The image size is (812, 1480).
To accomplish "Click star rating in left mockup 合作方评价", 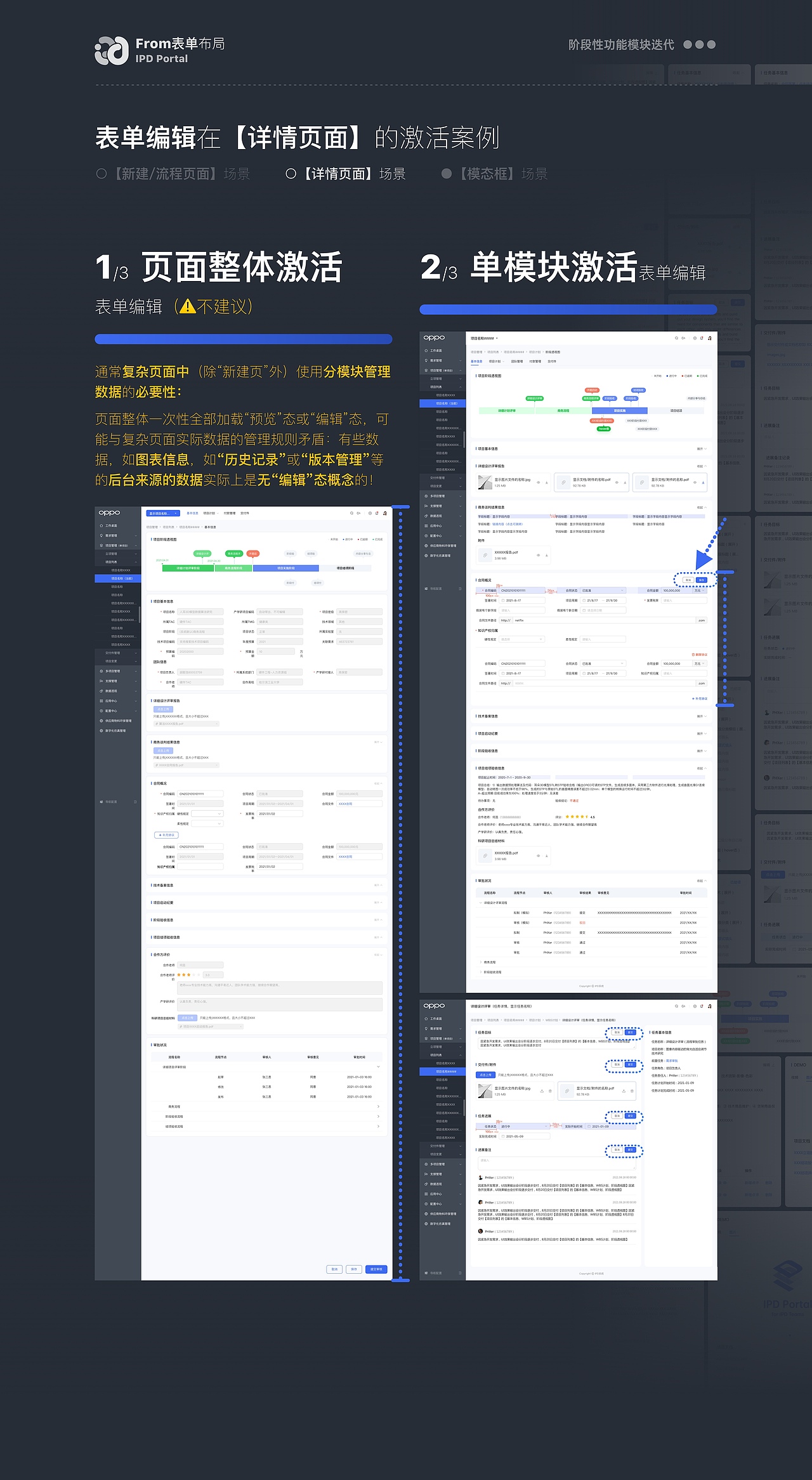I will click(188, 974).
